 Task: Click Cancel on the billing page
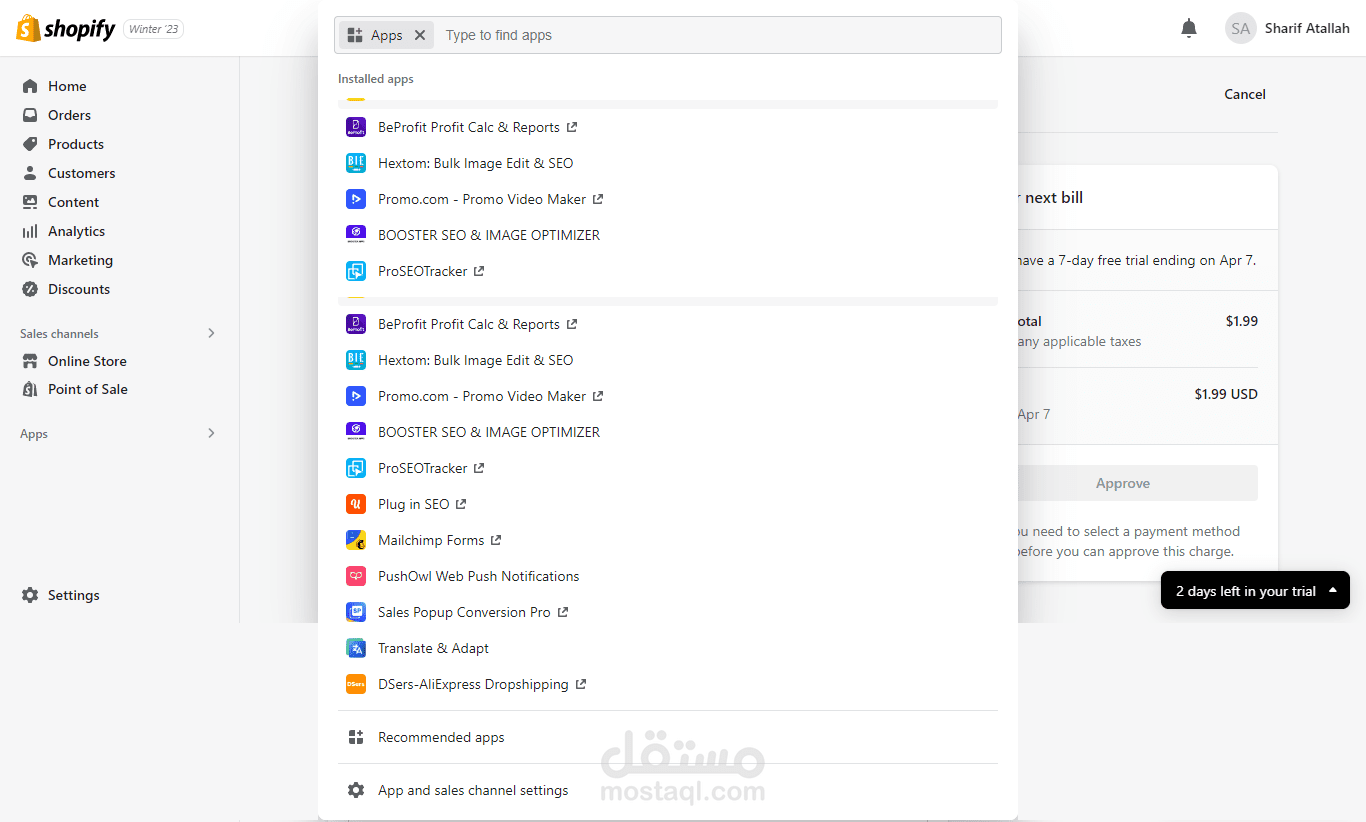1245,94
